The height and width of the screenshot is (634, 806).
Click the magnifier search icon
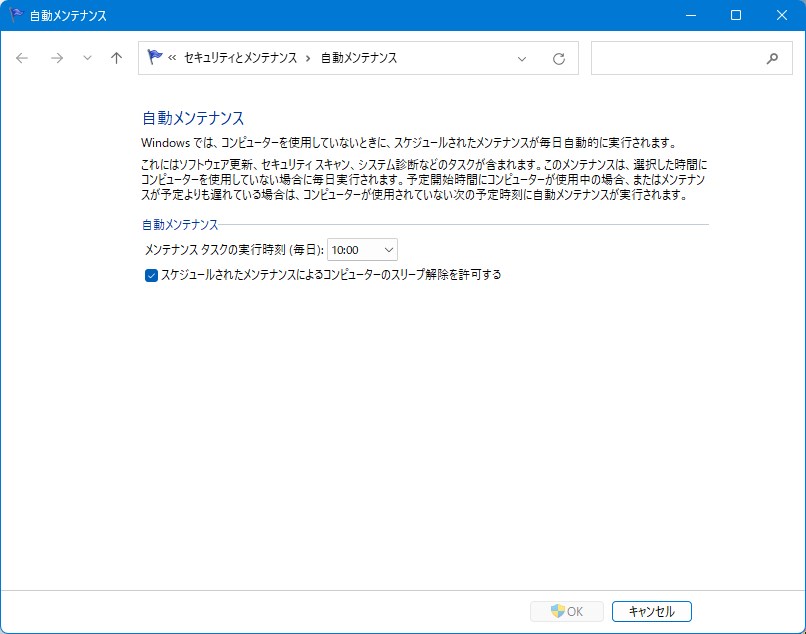(772, 58)
